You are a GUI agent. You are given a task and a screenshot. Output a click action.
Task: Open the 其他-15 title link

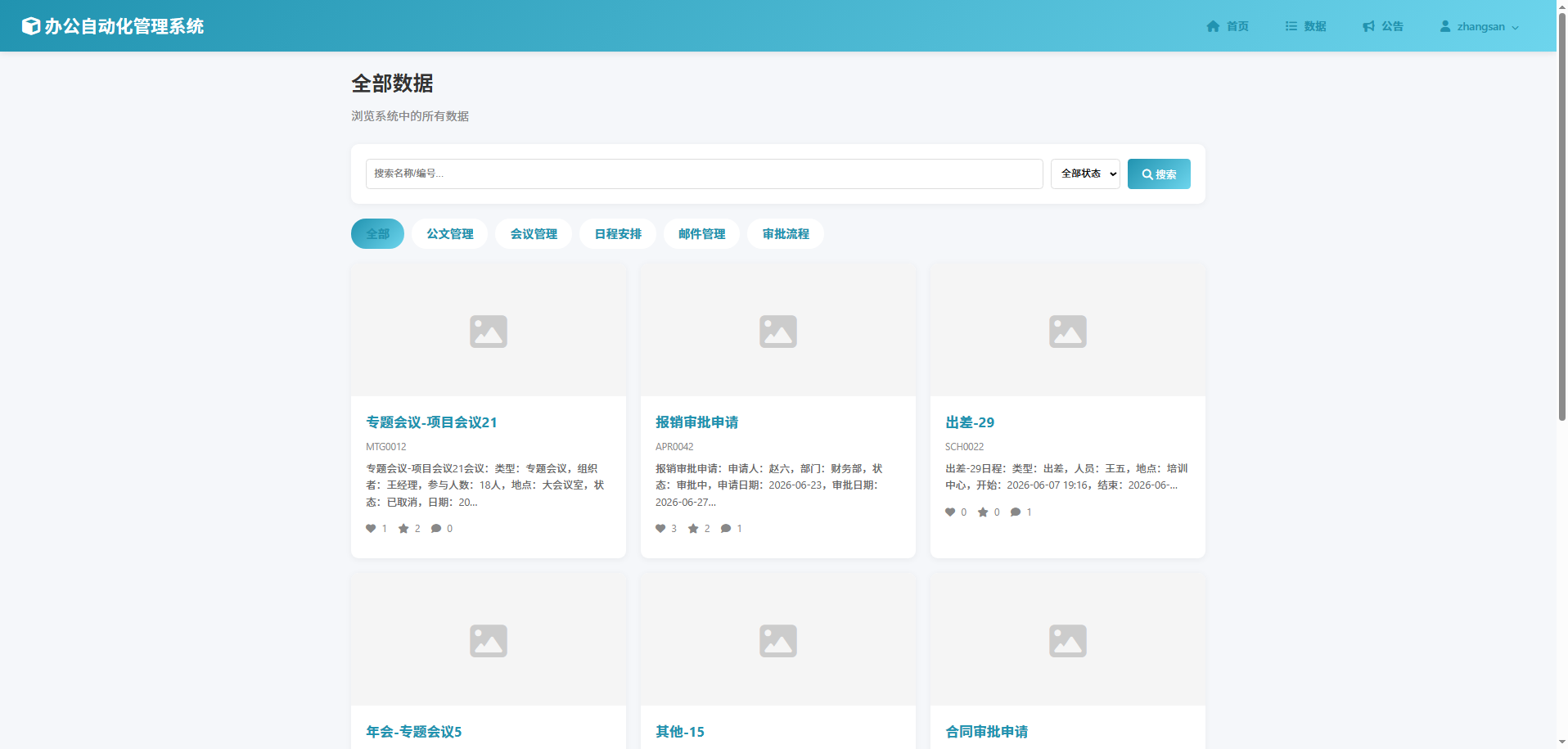[680, 732]
